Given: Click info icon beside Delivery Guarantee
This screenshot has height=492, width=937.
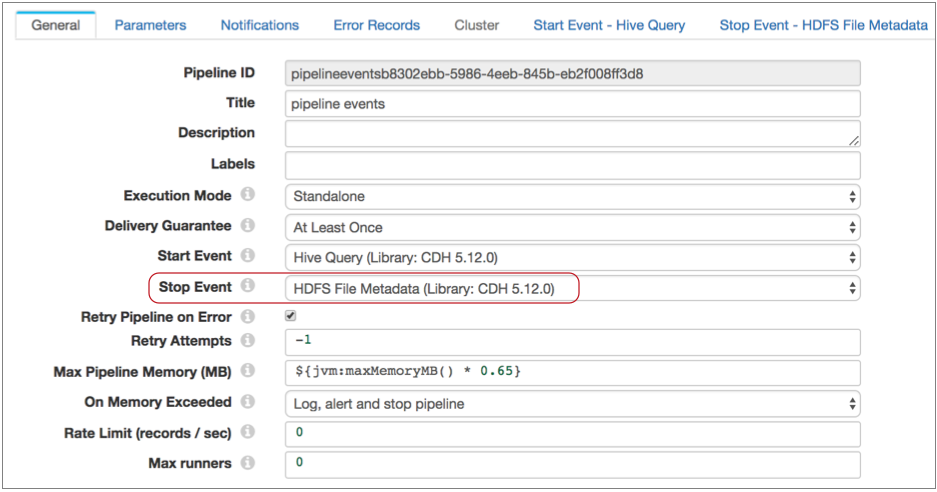Looking at the screenshot, I should [248, 226].
